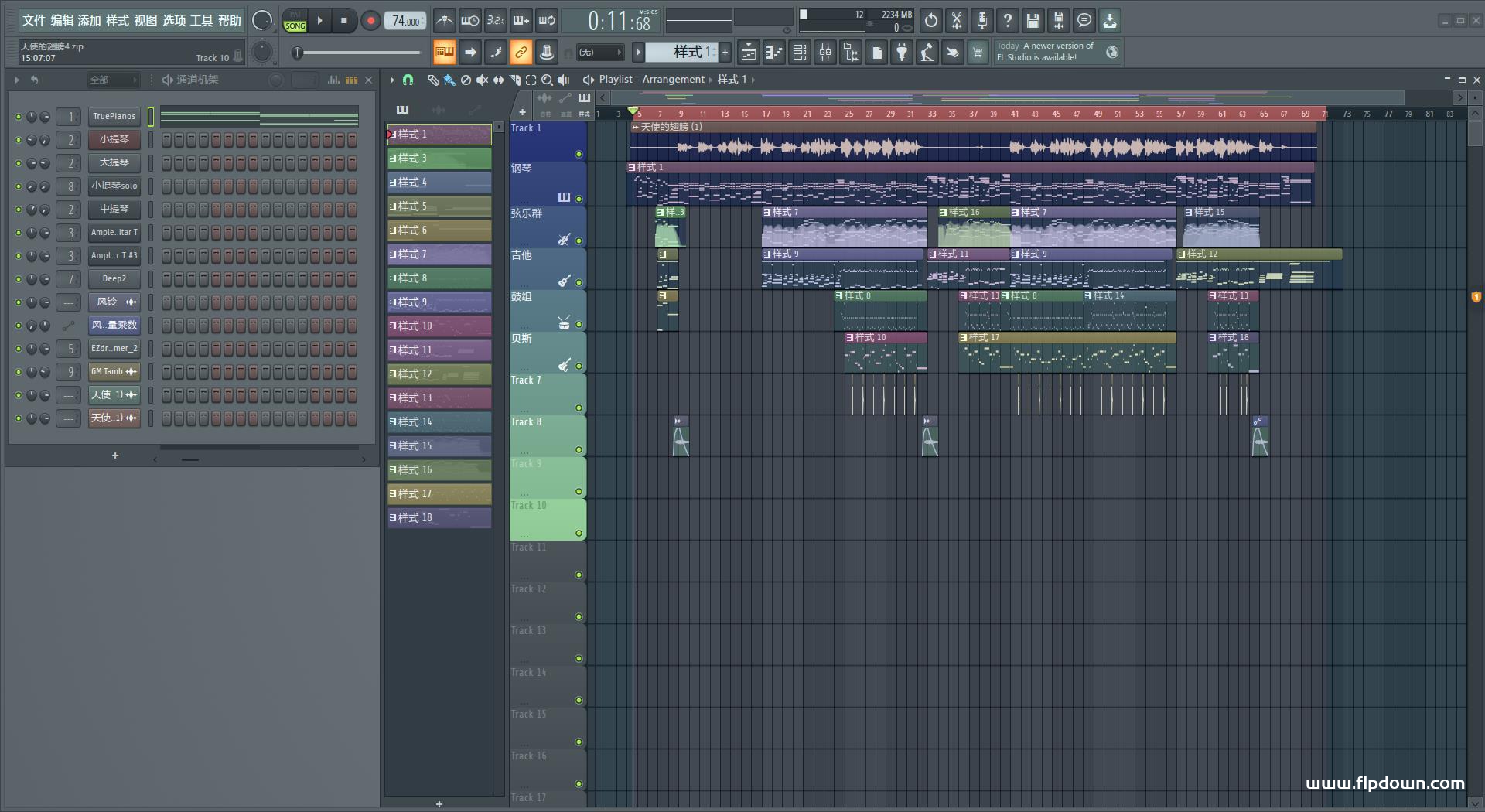Open the browser view
Image resolution: width=1485 pixels, height=812 pixels.
tap(851, 52)
